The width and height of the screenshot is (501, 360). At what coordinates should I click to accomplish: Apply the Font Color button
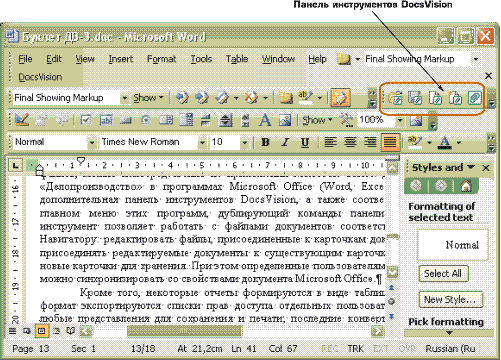(x=445, y=143)
